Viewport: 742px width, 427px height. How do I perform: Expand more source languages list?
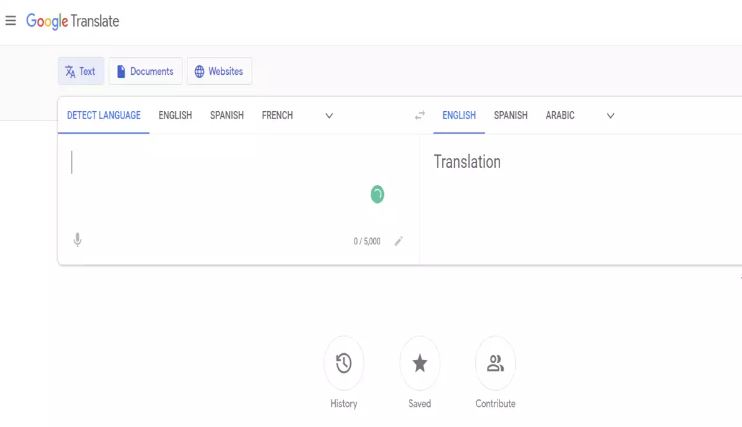point(329,116)
